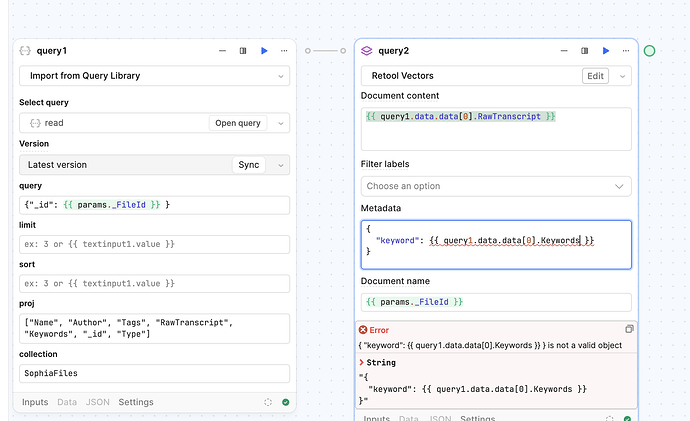Screen dimensions: 690x421
Task: Switch to query1 JSON tab
Action: tap(97, 402)
